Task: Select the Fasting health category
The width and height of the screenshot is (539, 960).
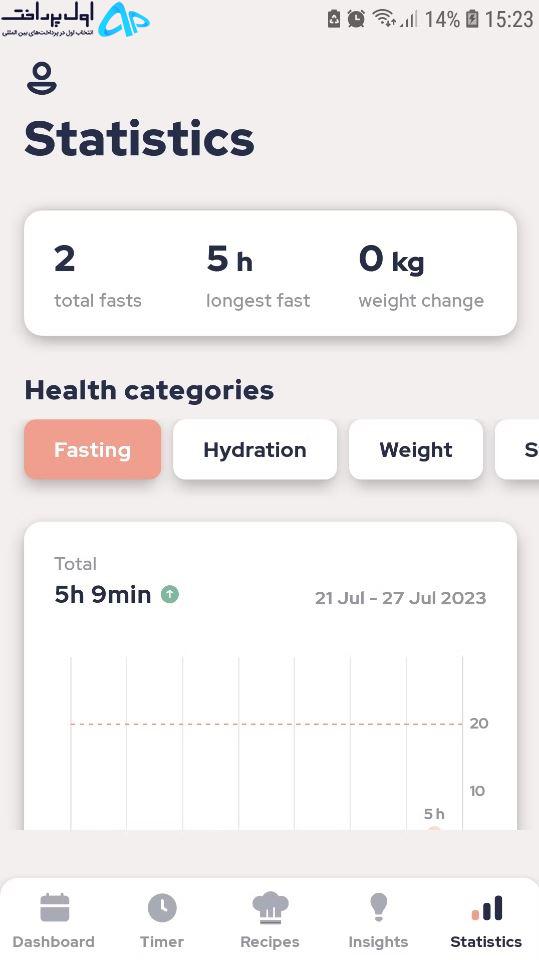Action: (x=92, y=449)
